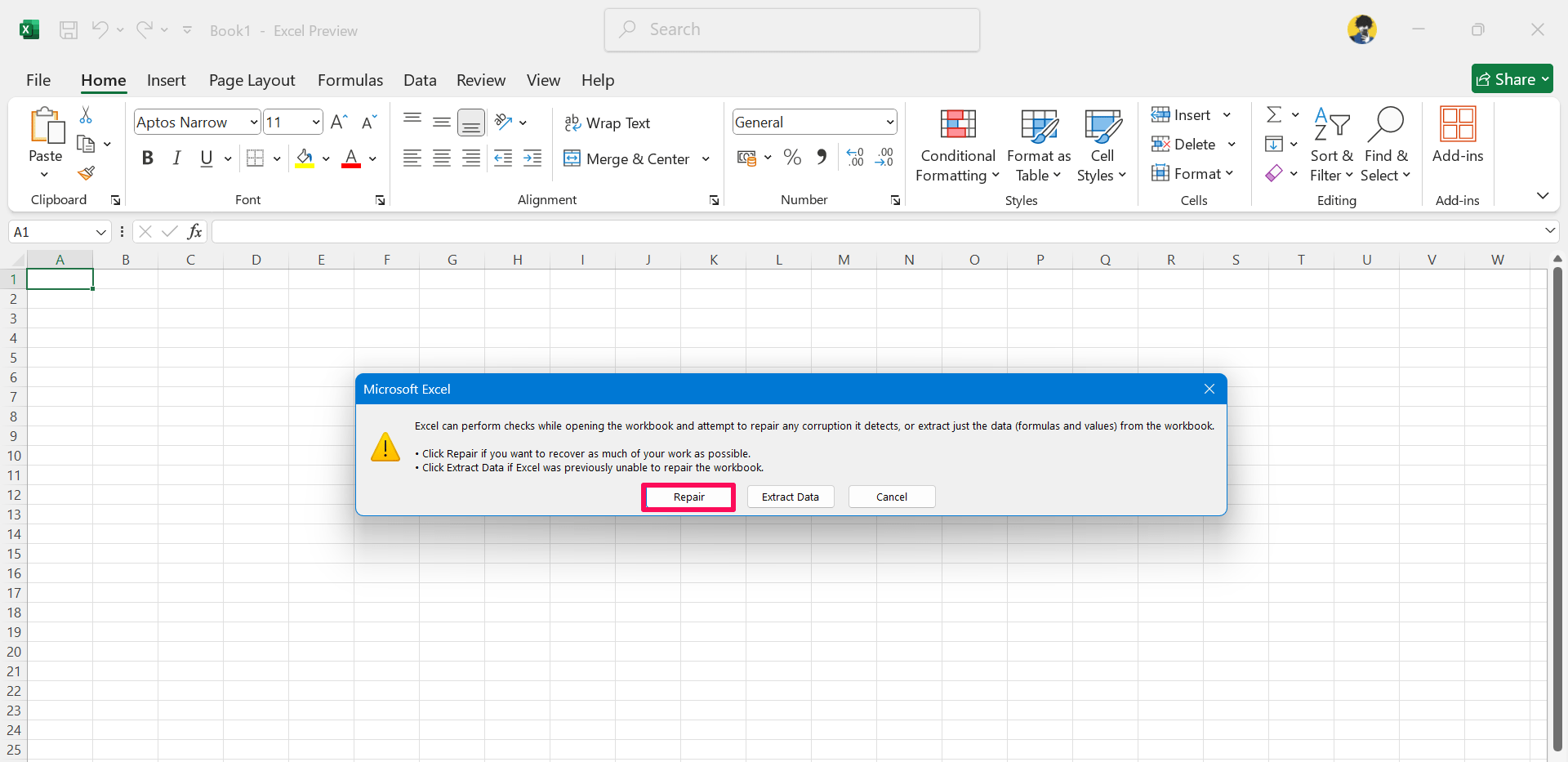Image resolution: width=1568 pixels, height=762 pixels.
Task: Activate the Format Painter brush
Action: (86, 173)
